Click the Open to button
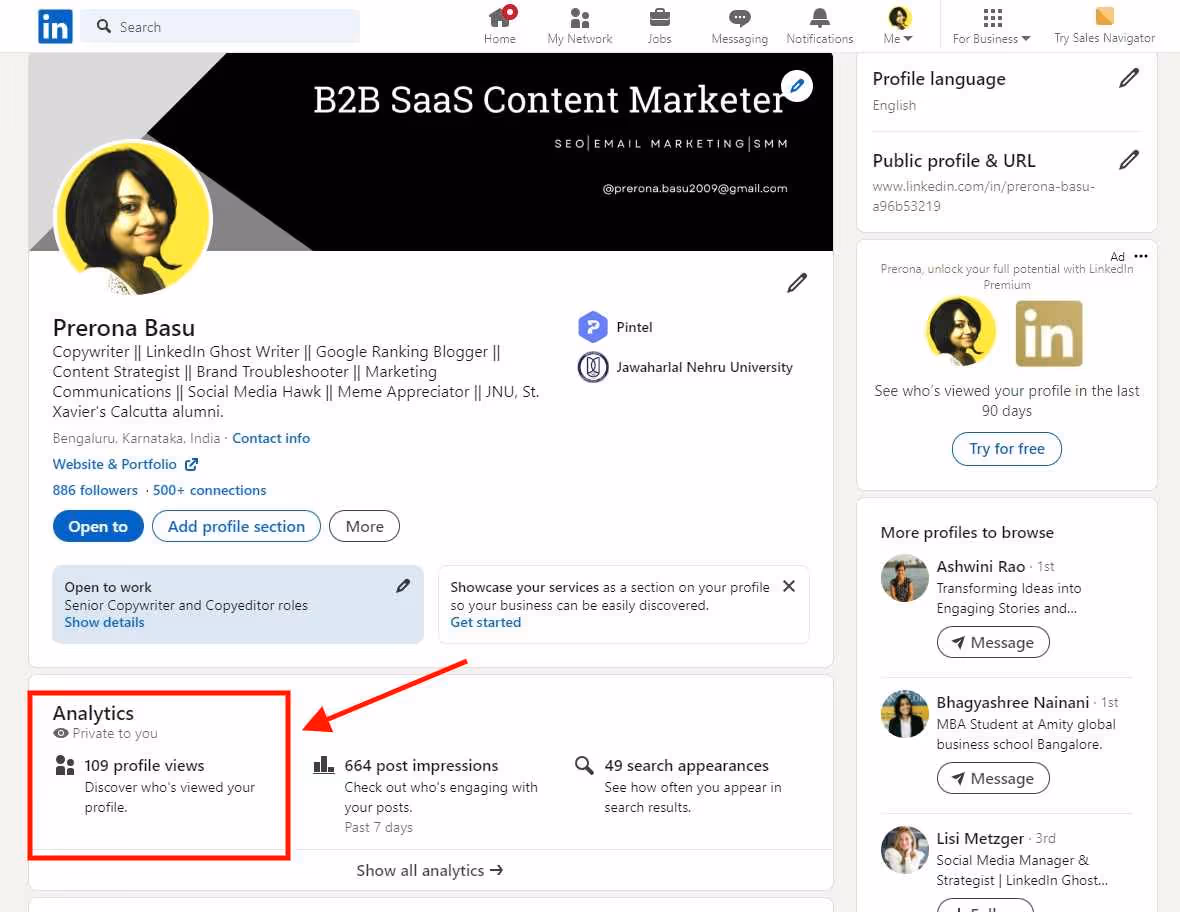 pos(98,526)
